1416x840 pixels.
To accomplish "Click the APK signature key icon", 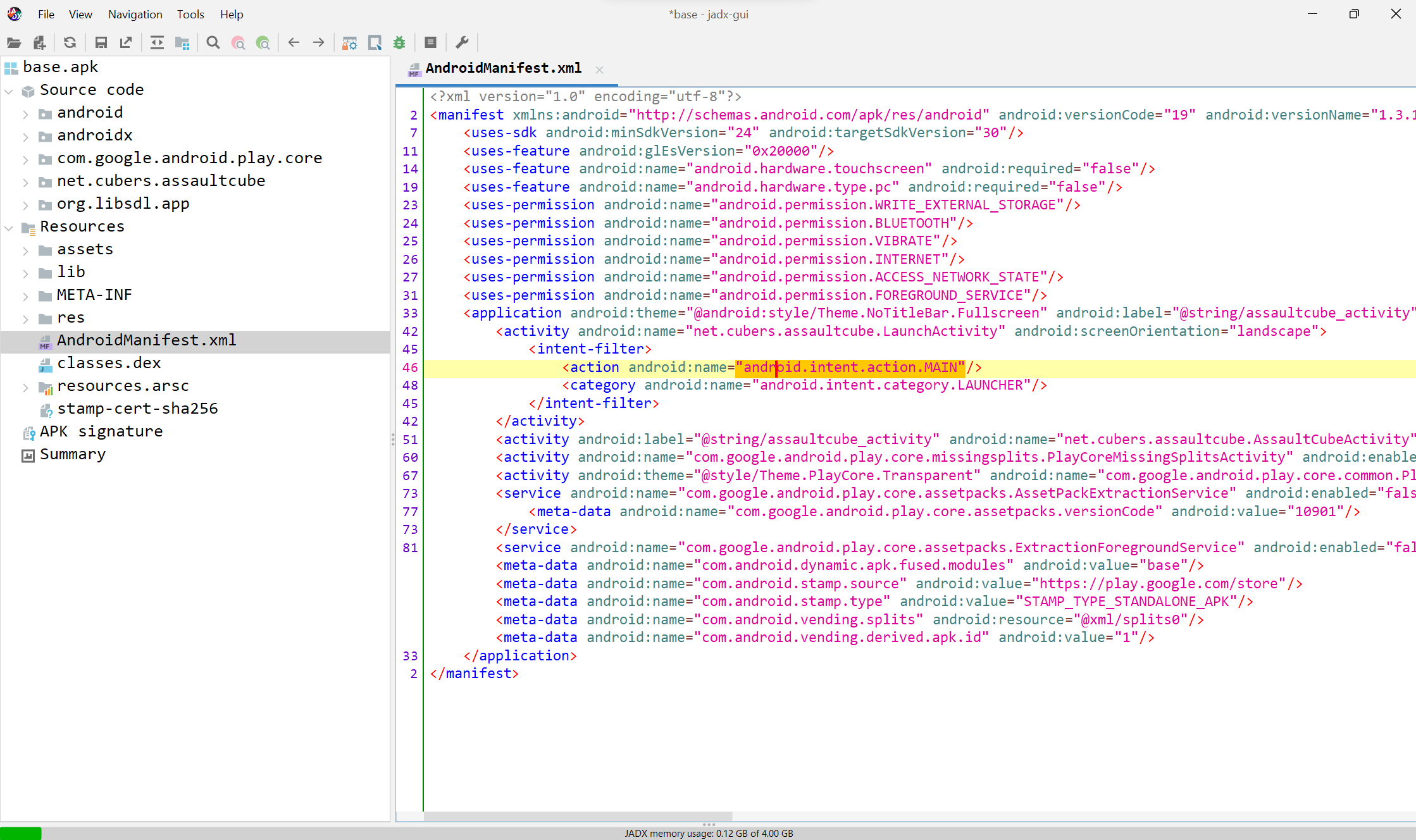I will [x=28, y=433].
